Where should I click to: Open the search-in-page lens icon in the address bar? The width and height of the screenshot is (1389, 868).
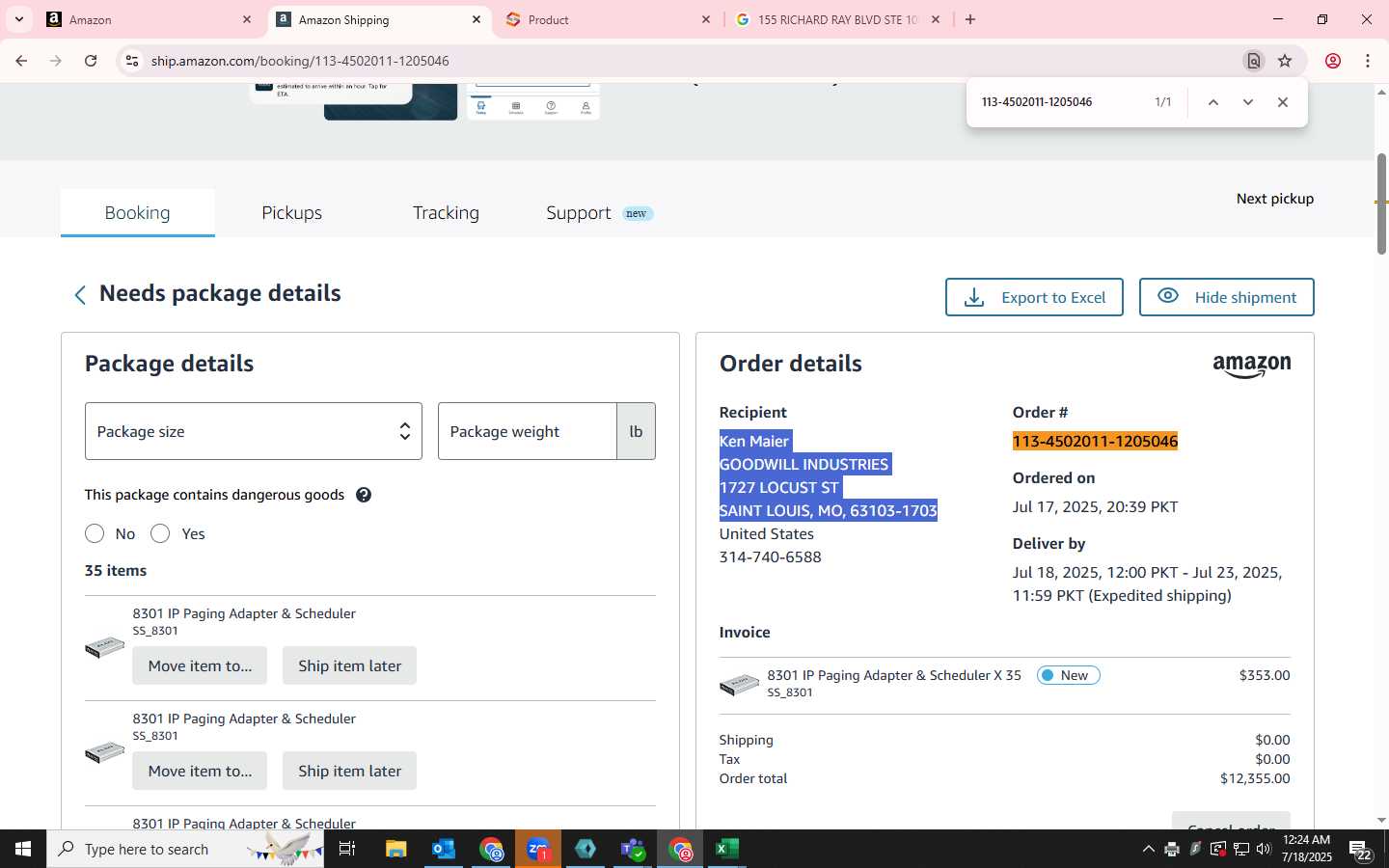[x=1253, y=61]
